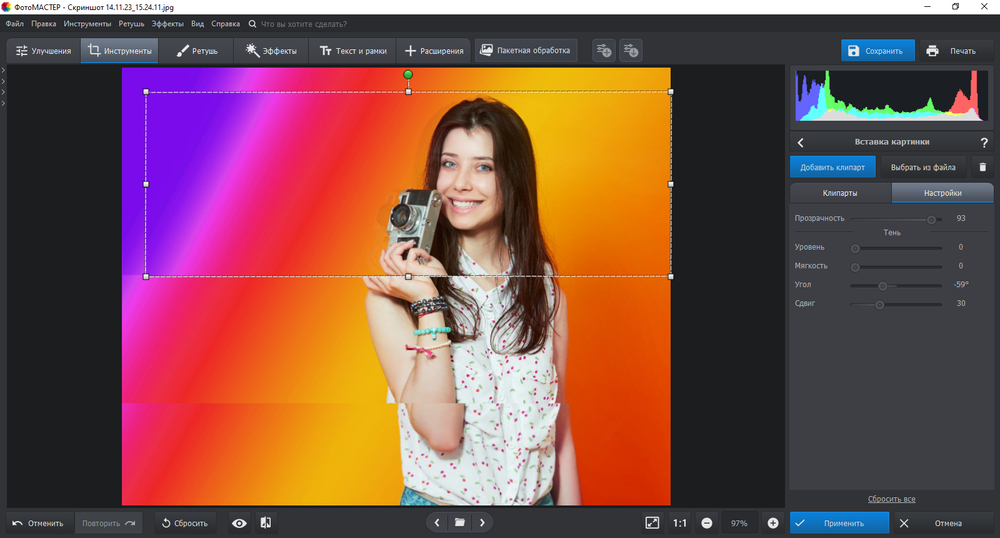This screenshot has height=538, width=1000.
Task: Click the zoom in plus icon
Action: pos(773,523)
